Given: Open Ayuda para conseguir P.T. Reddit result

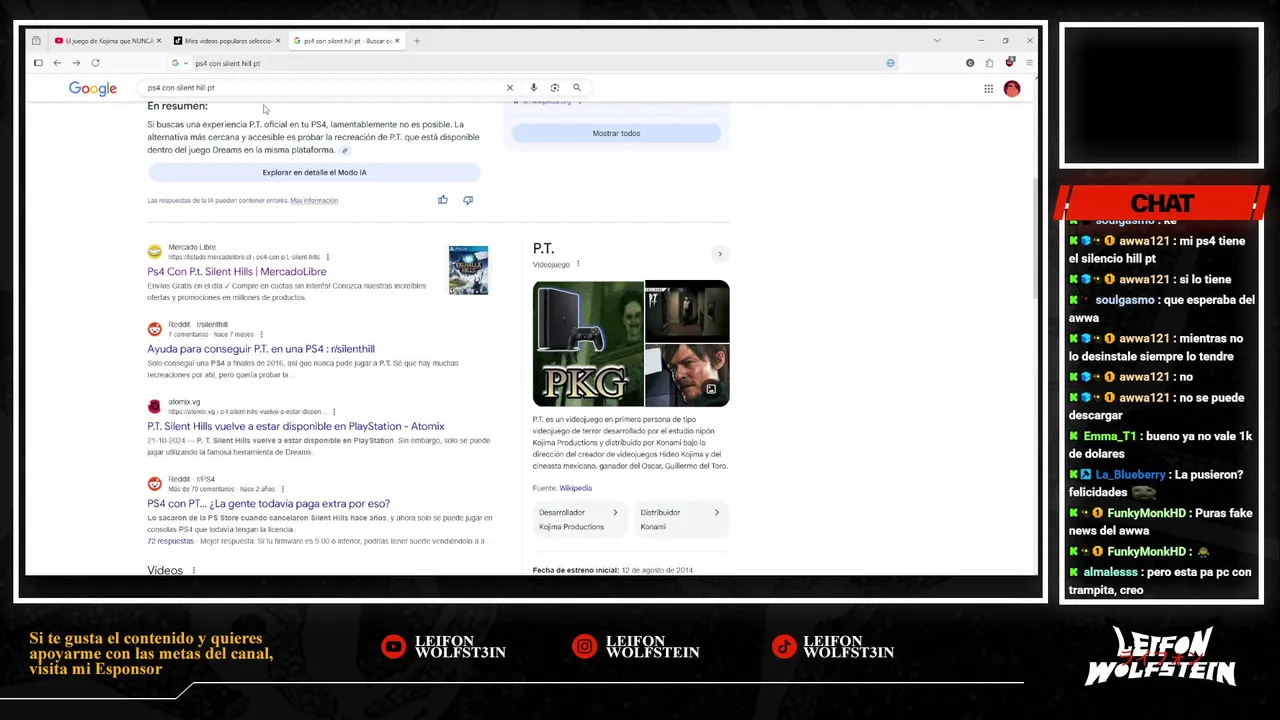Looking at the screenshot, I should (261, 349).
